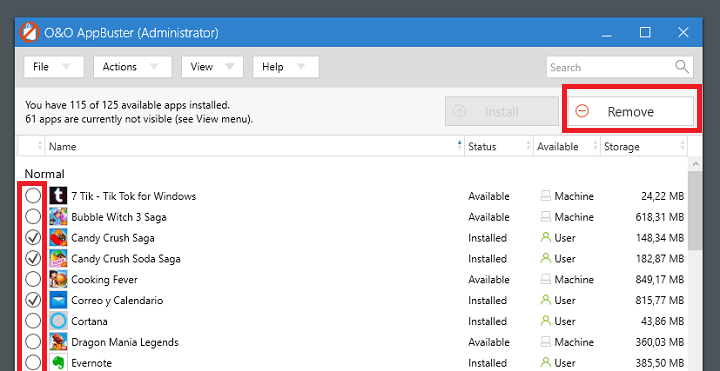Uncheck the Candy Crush Soda Saga checkbox
The image size is (720, 371).
click(x=33, y=259)
